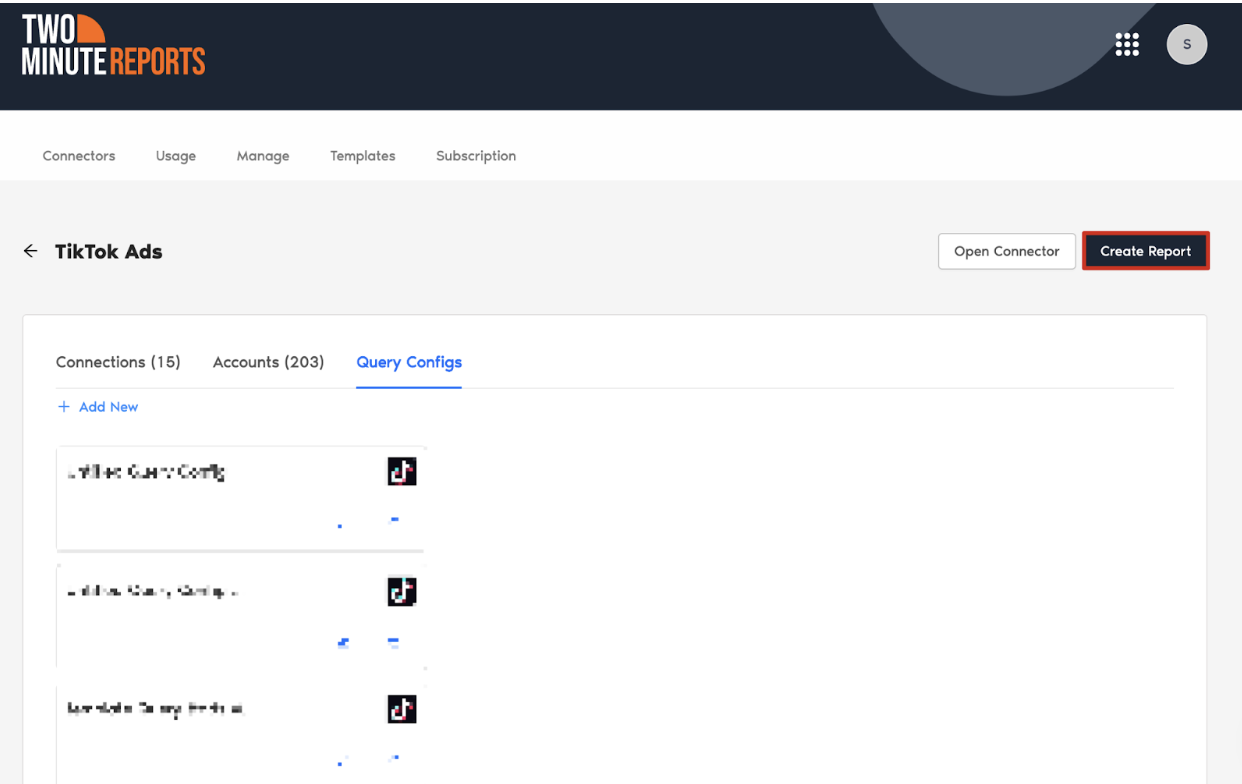This screenshot has width=1242, height=784.
Task: Open the user avatar "S" menu
Action: pyautogui.click(x=1187, y=44)
